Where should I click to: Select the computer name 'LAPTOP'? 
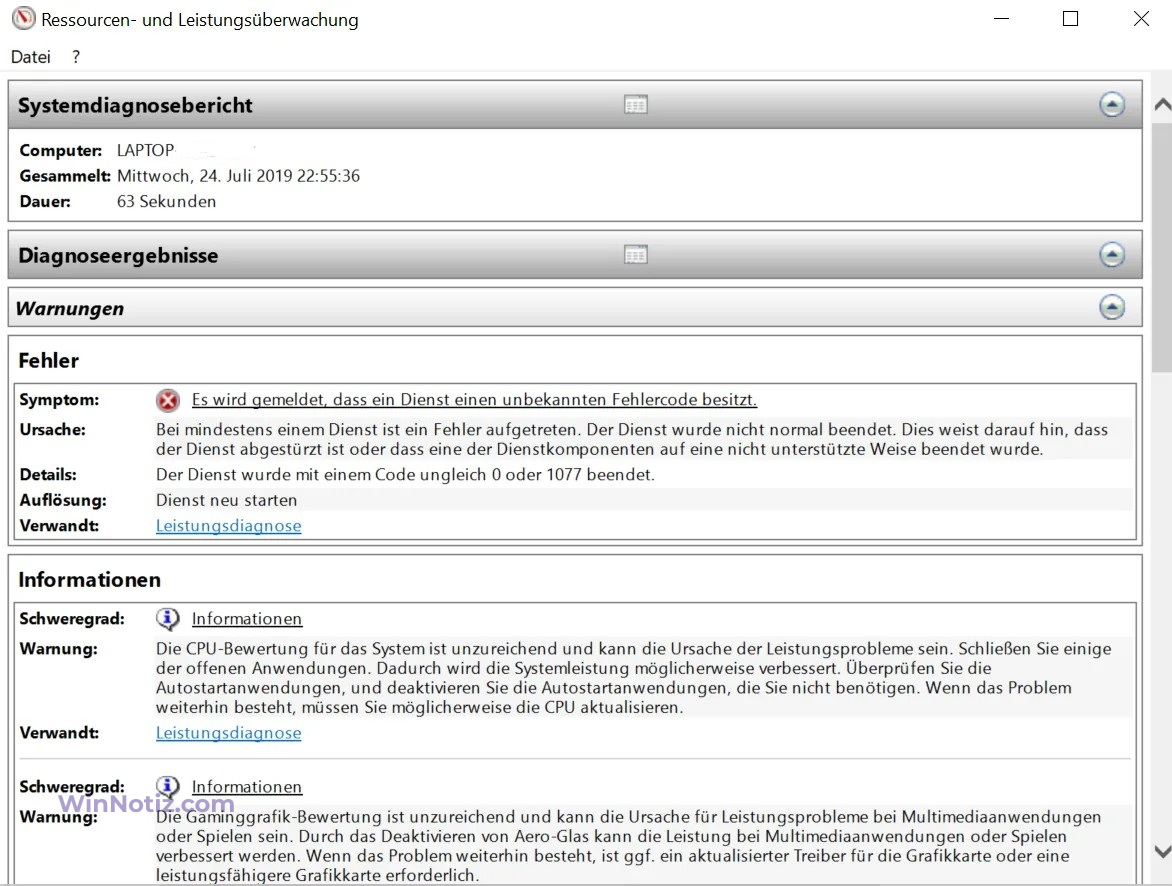[145, 150]
